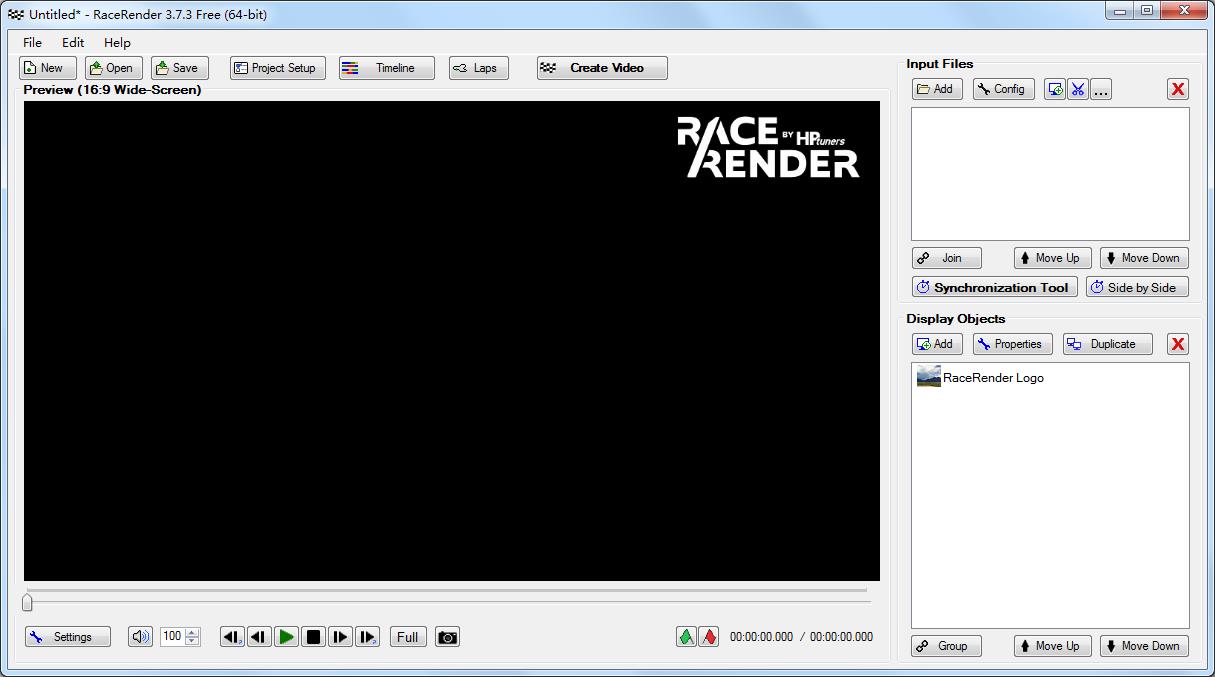Move input file up
1215x677 pixels.
coord(1053,258)
